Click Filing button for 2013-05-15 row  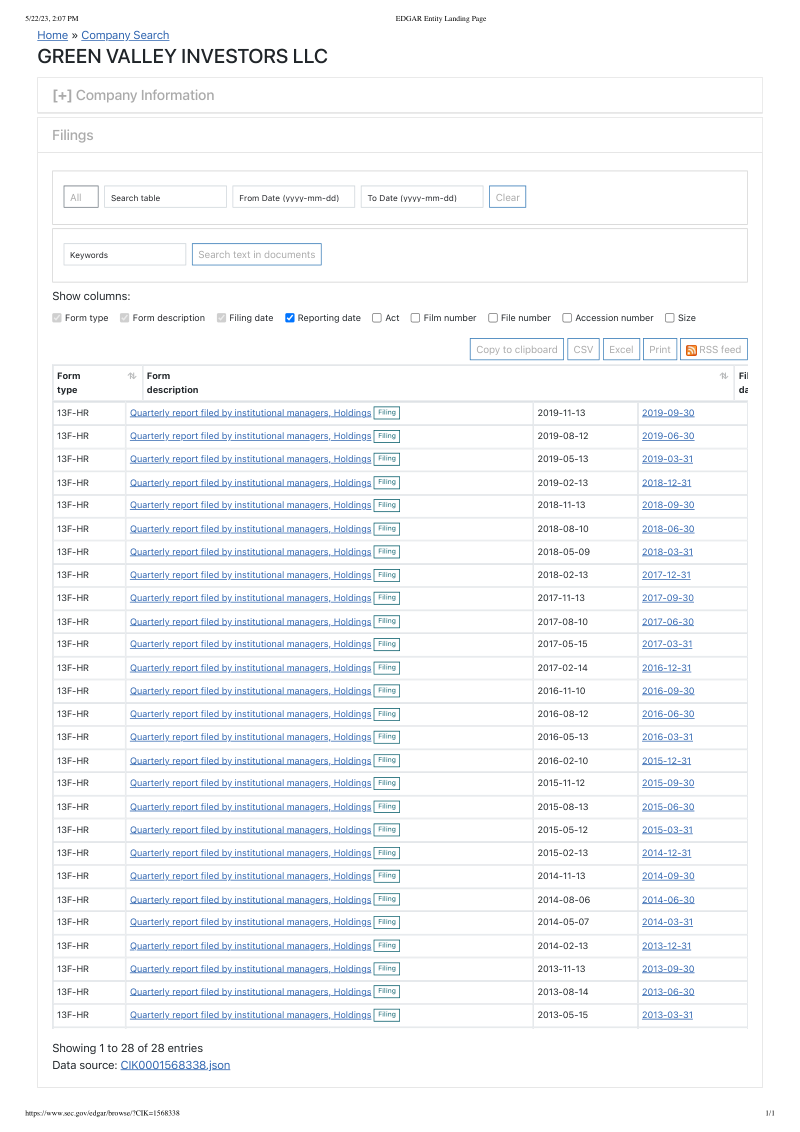(x=387, y=1015)
